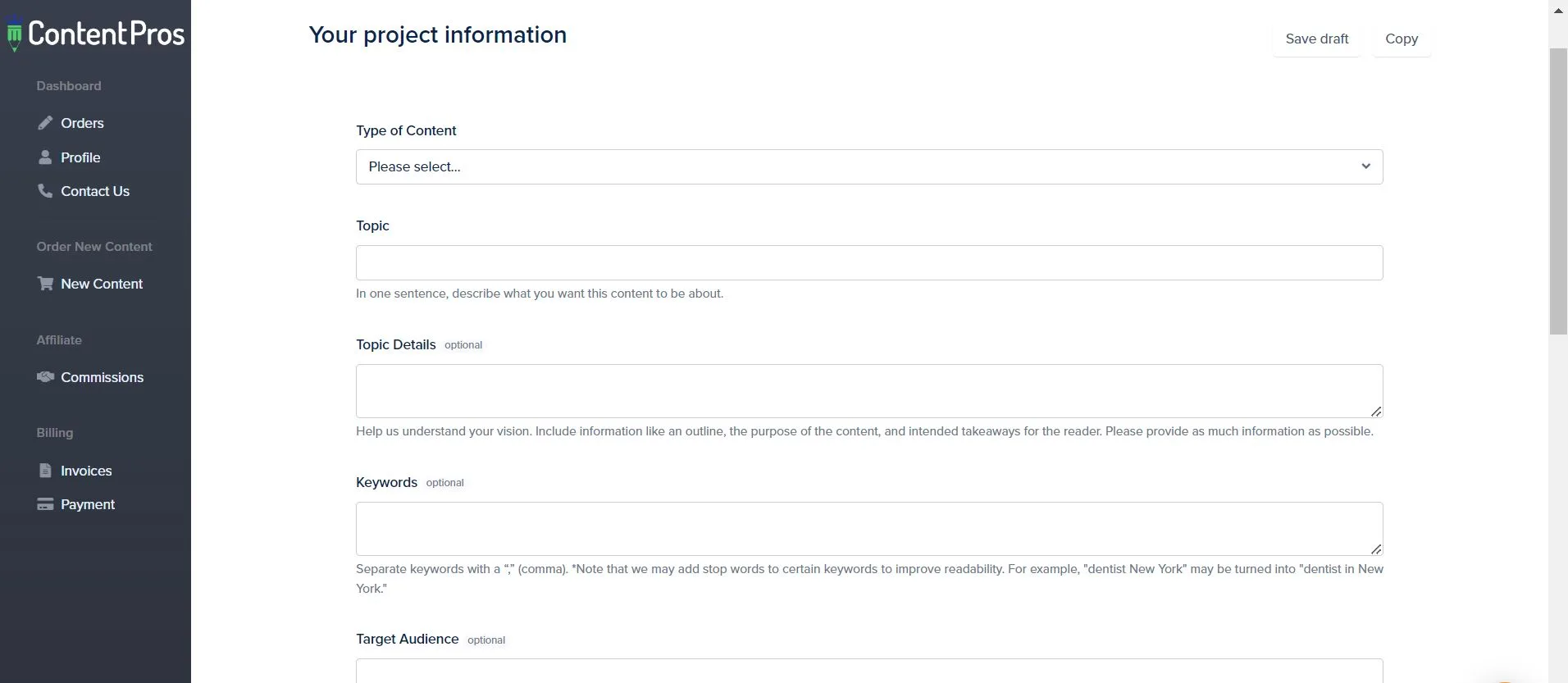This screenshot has width=1568, height=683.
Task: Go to Profile in sidebar
Action: (x=80, y=157)
